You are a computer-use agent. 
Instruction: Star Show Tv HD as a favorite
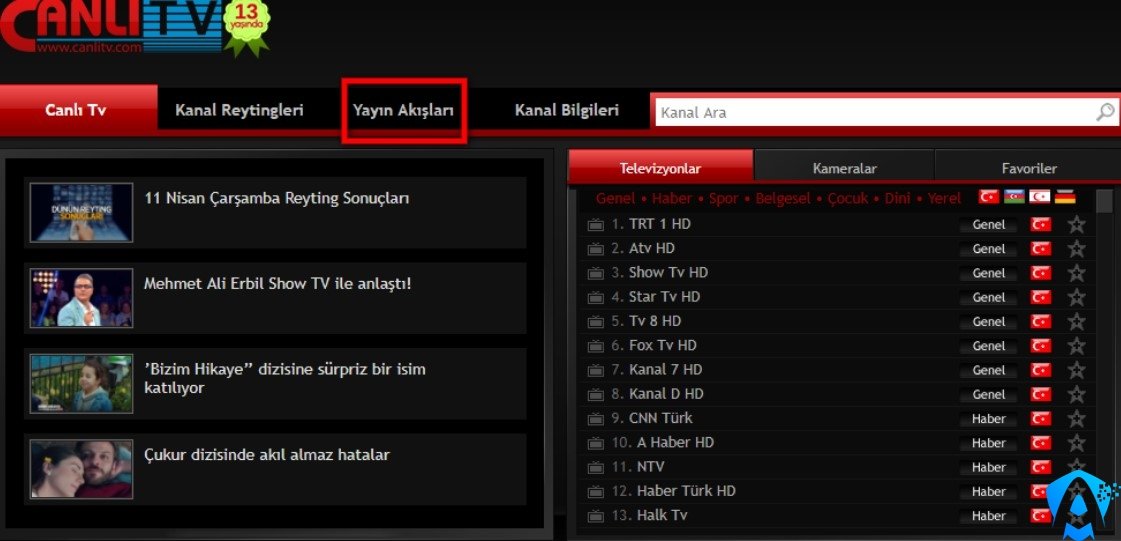pos(1076,273)
